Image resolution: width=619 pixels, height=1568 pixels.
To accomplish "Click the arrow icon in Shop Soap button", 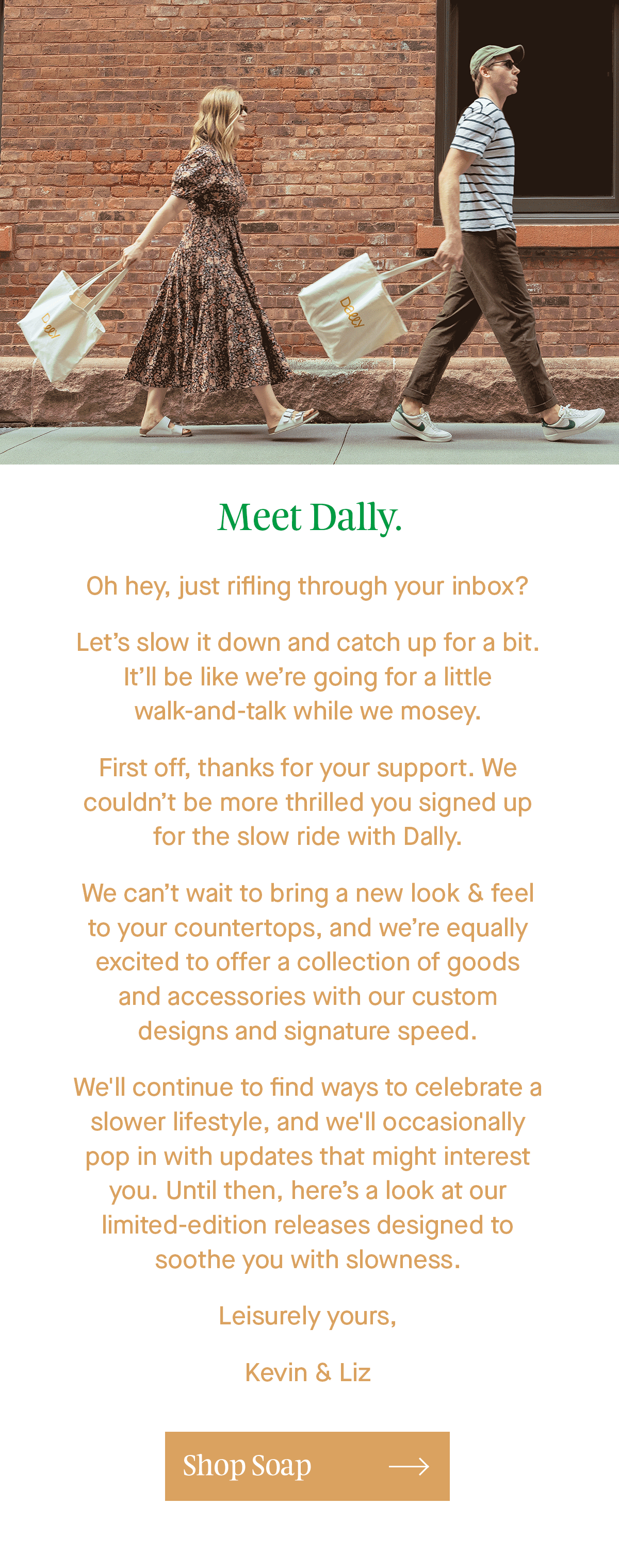I will pyautogui.click(x=409, y=1466).
